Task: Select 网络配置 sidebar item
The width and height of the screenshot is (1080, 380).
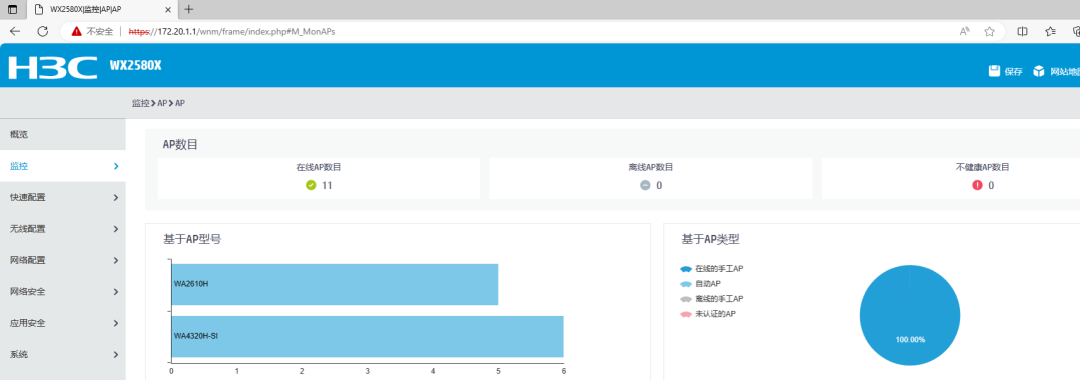Action: pyautogui.click(x=63, y=260)
